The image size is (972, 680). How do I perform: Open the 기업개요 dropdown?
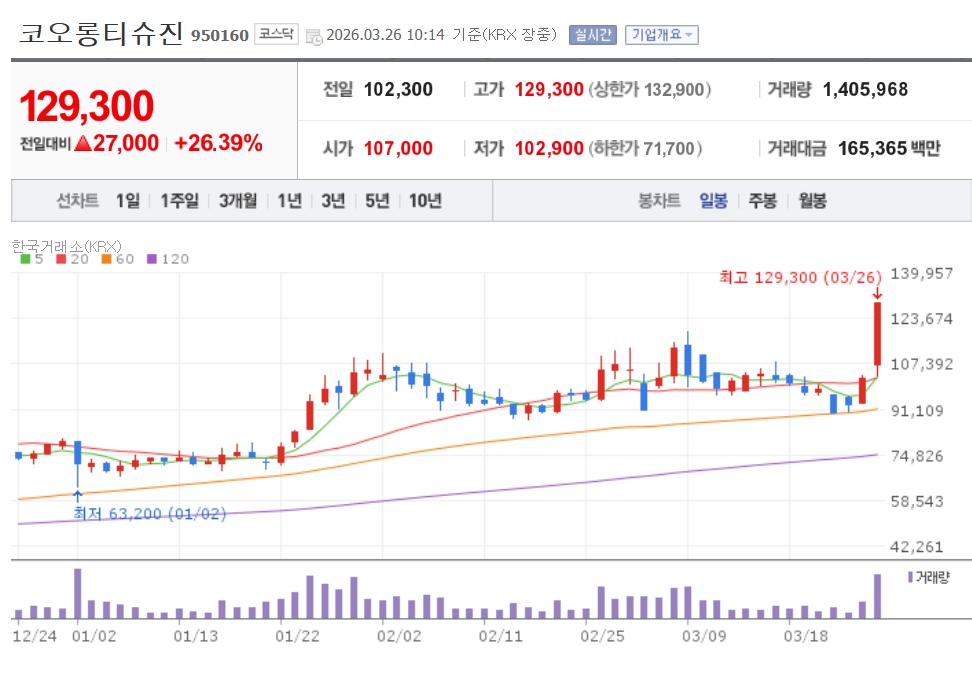[x=662, y=35]
